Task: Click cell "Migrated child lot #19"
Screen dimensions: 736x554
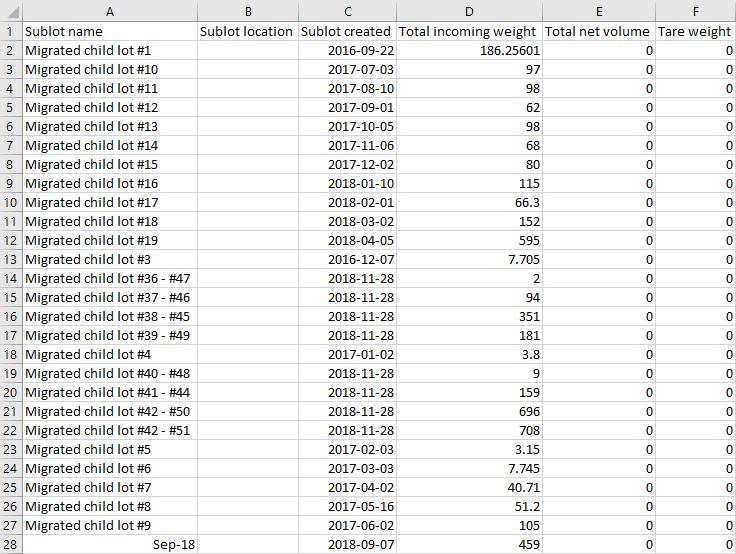Action: 109,240
